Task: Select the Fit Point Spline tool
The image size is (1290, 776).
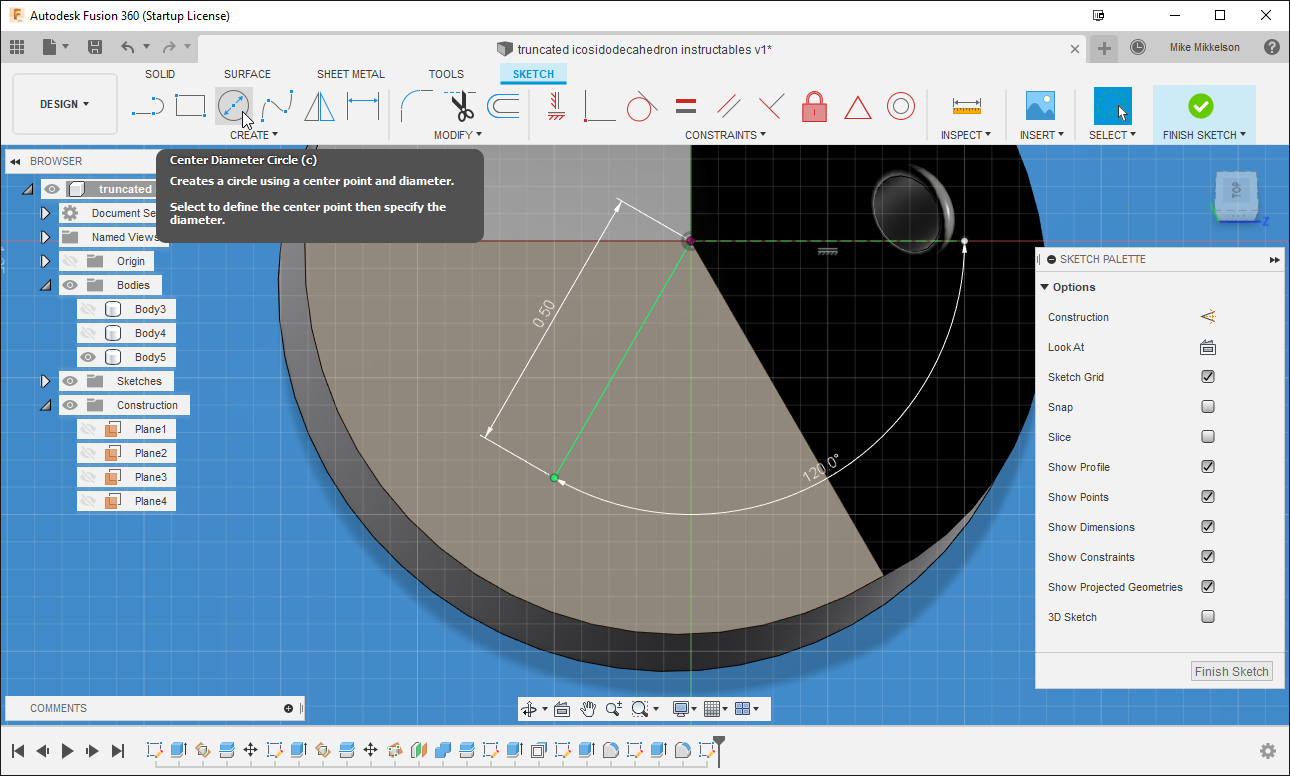Action: 277,105
